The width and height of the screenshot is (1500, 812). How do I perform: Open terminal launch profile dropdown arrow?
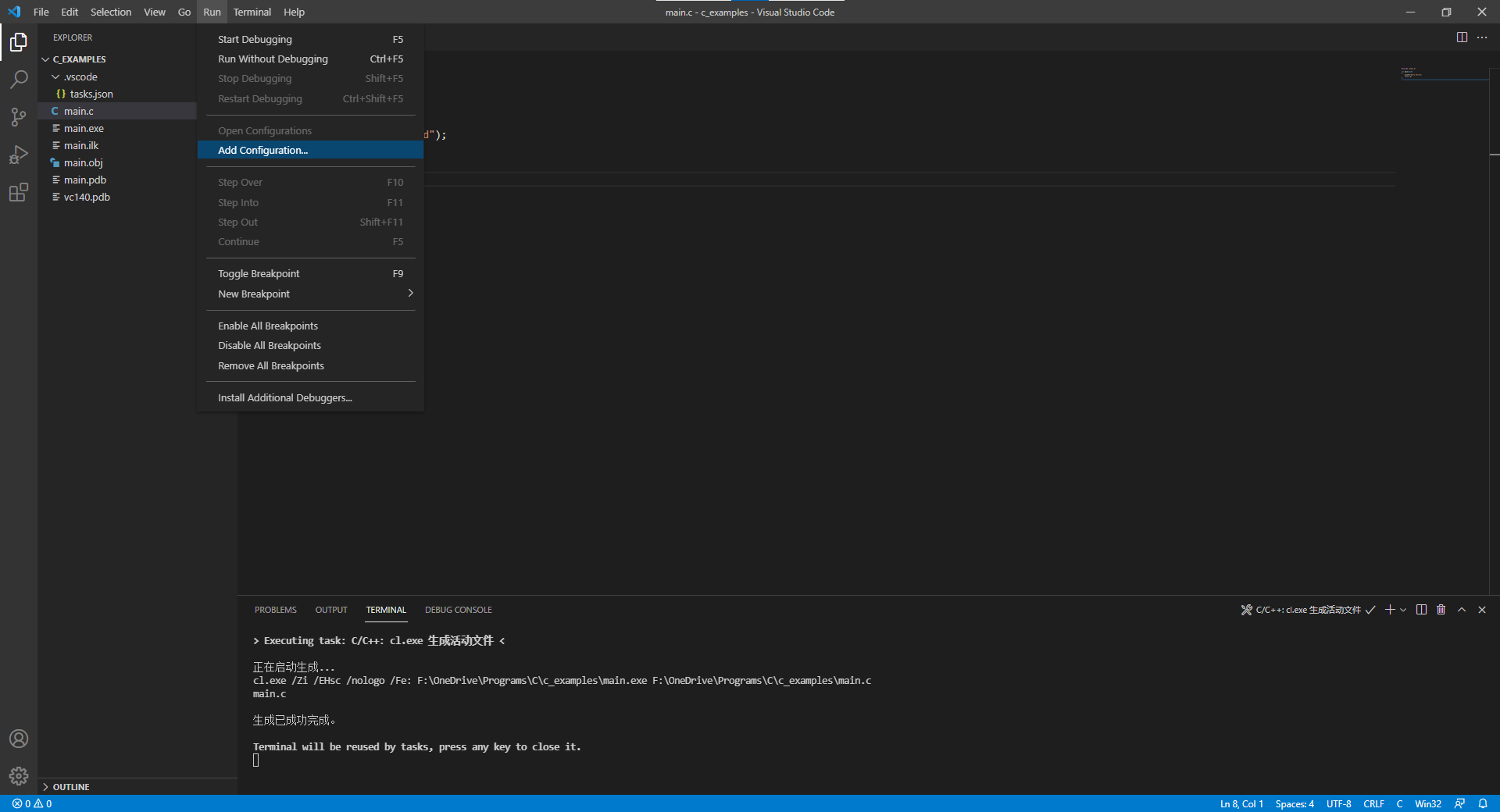coord(1403,610)
